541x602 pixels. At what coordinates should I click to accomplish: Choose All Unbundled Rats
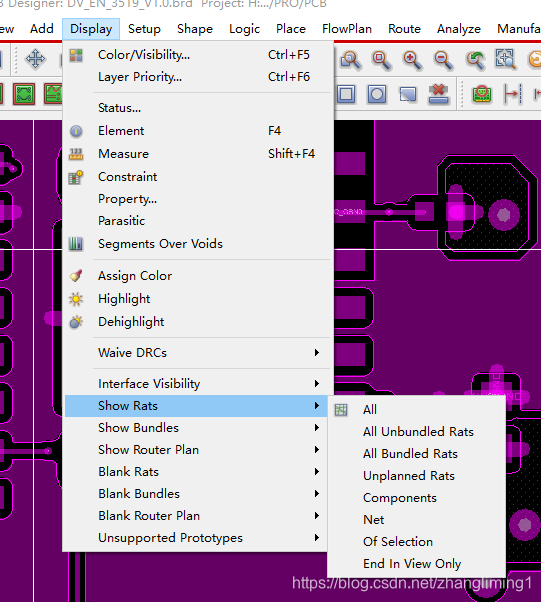[x=417, y=432]
